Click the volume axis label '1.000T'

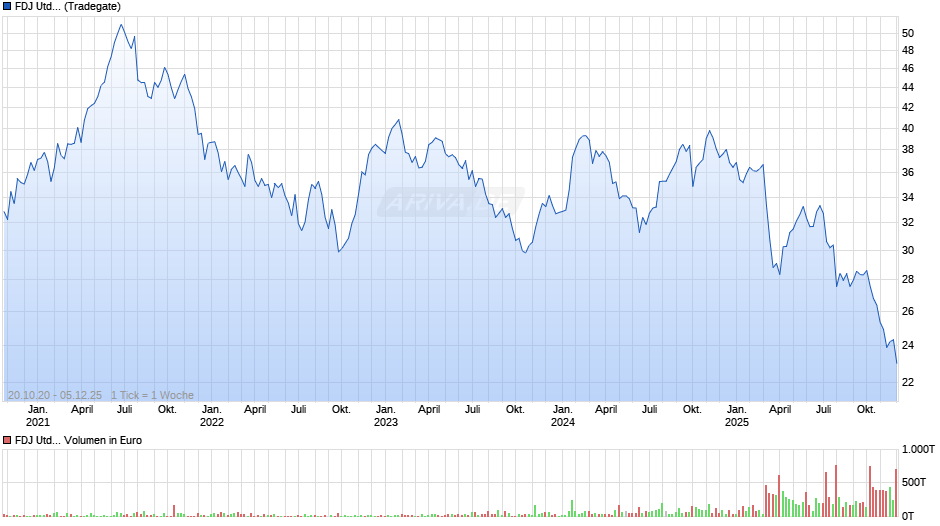click(918, 449)
